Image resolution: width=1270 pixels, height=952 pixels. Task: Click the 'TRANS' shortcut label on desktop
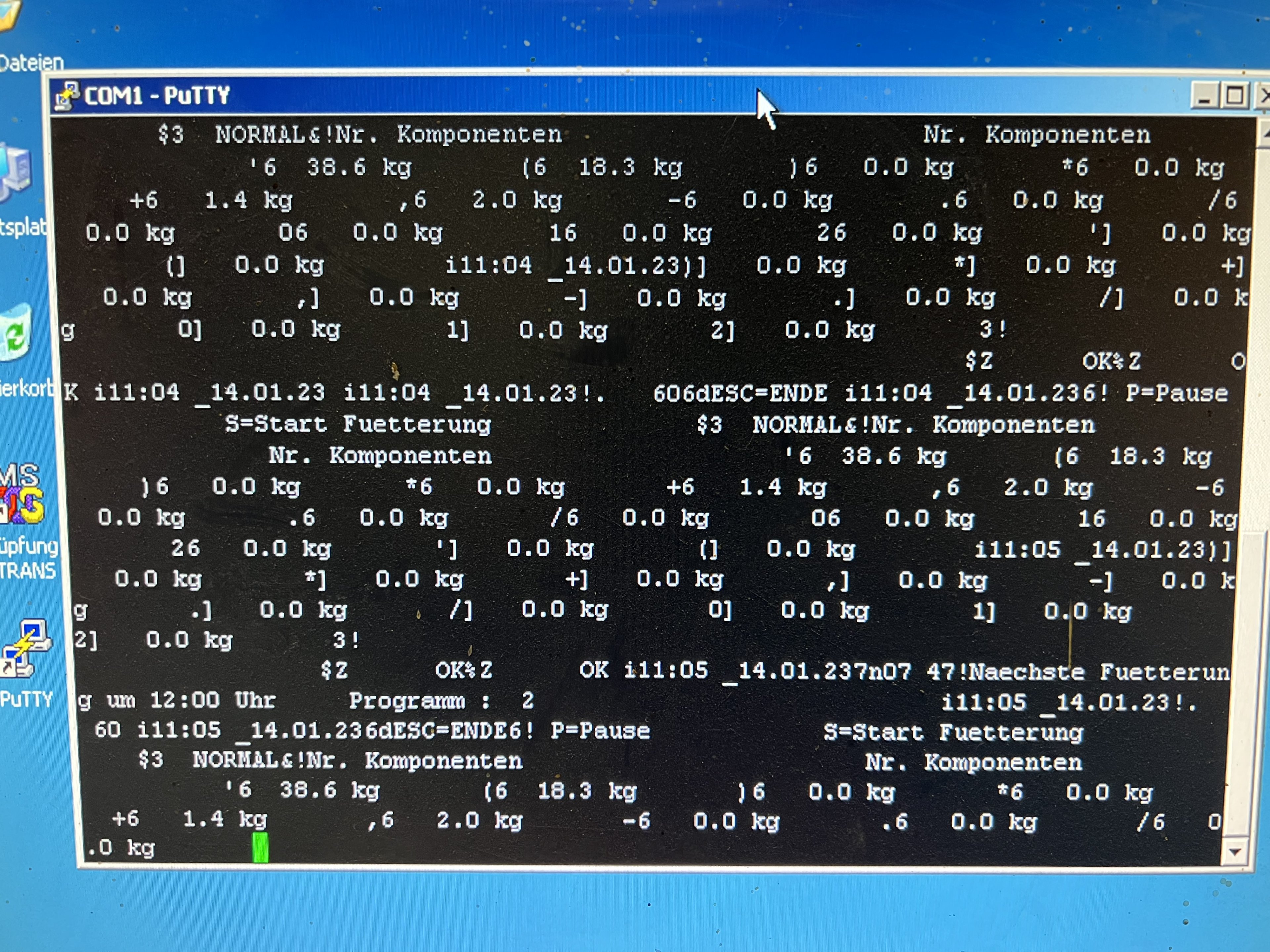pyautogui.click(x=27, y=571)
